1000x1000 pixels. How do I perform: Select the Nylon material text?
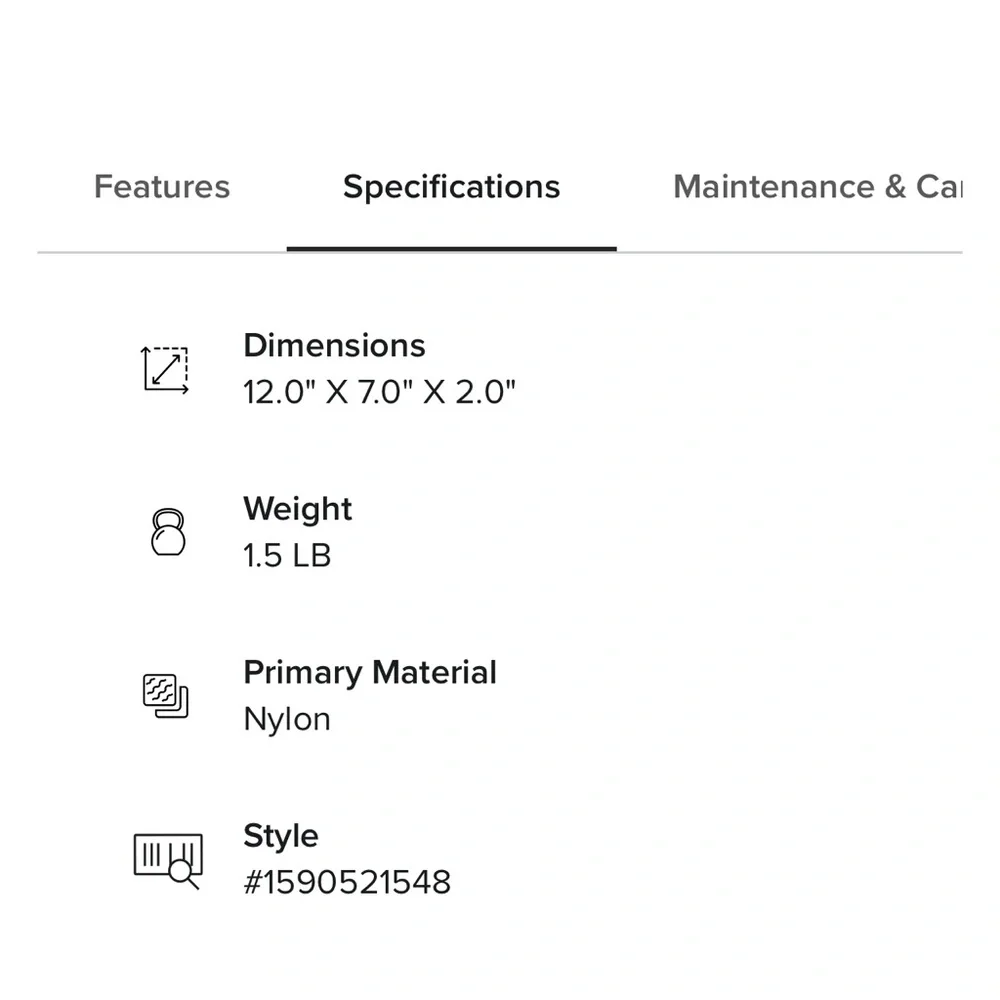coord(287,719)
